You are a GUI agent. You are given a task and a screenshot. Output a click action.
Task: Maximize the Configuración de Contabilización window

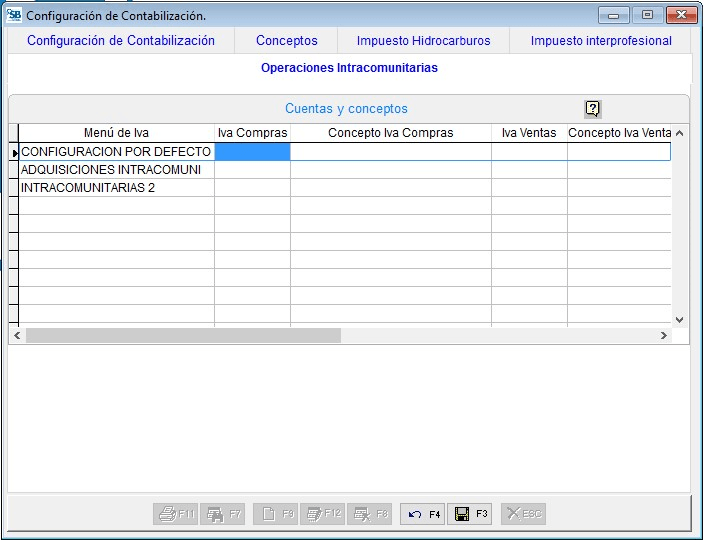click(647, 15)
